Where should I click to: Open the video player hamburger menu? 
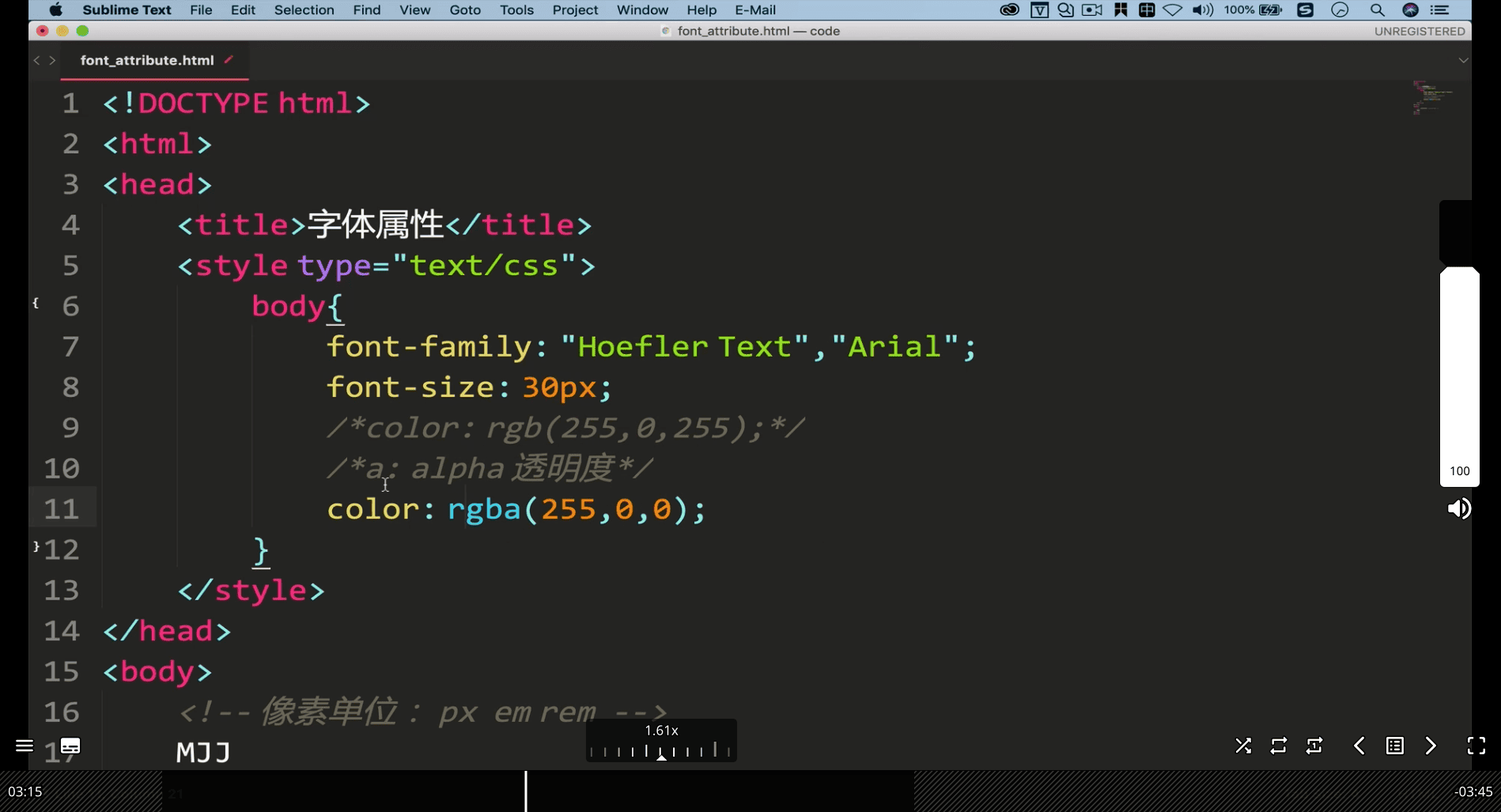(25, 746)
